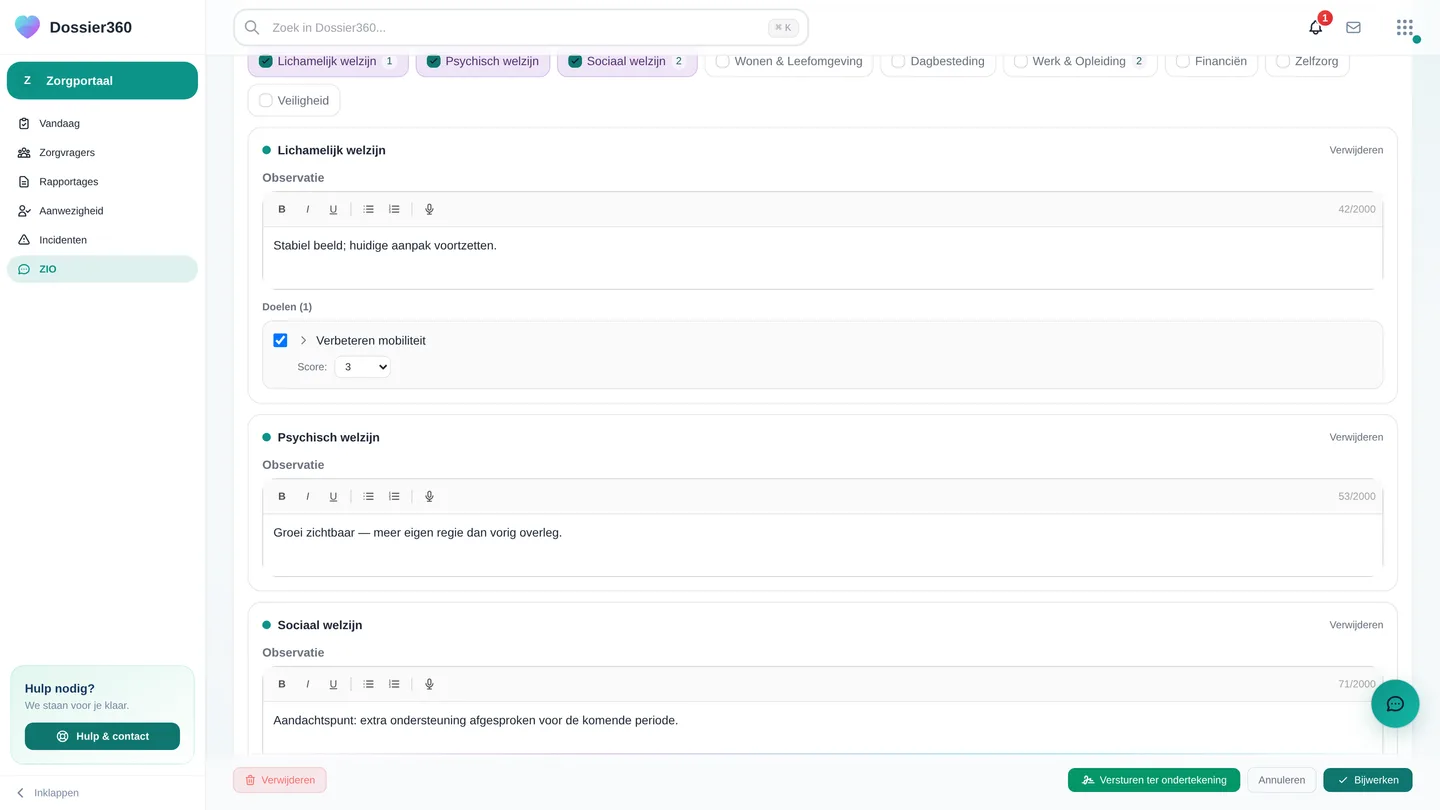The height and width of the screenshot is (810, 1440).
Task: Click Bold in Psychisch welzijn editor
Action: pyautogui.click(x=282, y=496)
